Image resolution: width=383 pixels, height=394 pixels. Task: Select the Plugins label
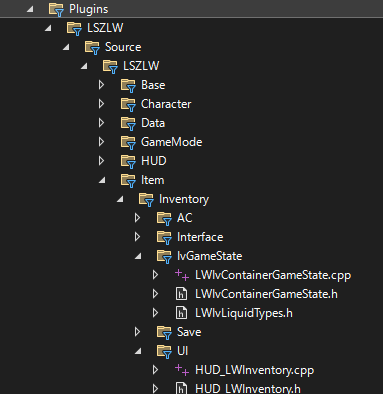pos(89,9)
